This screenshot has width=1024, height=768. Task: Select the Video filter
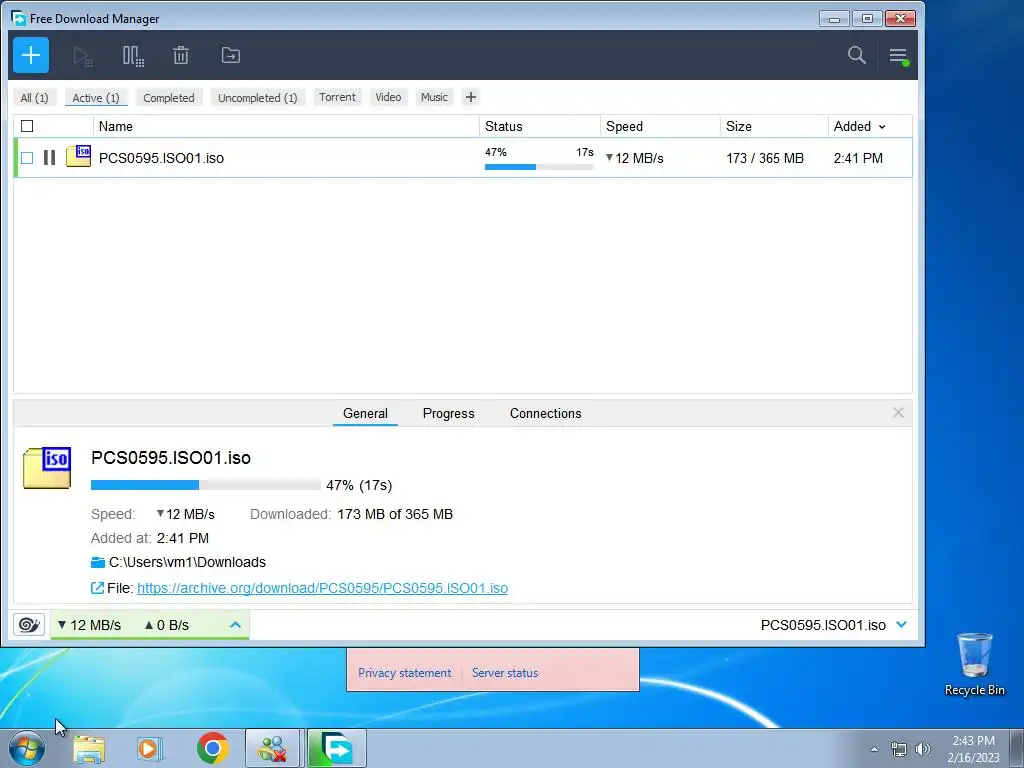[388, 97]
